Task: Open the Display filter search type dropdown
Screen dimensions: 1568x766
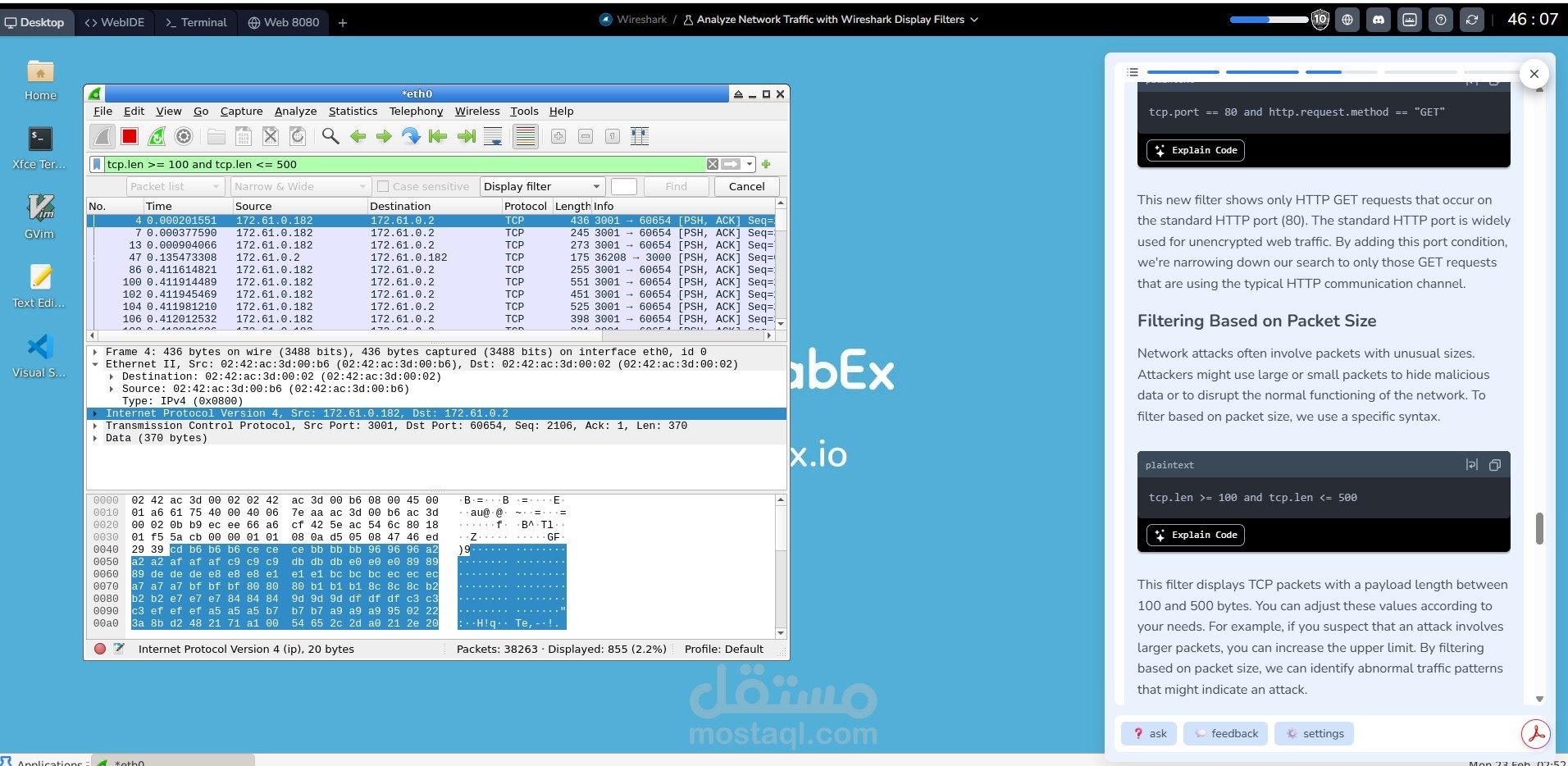Action: 542,186
